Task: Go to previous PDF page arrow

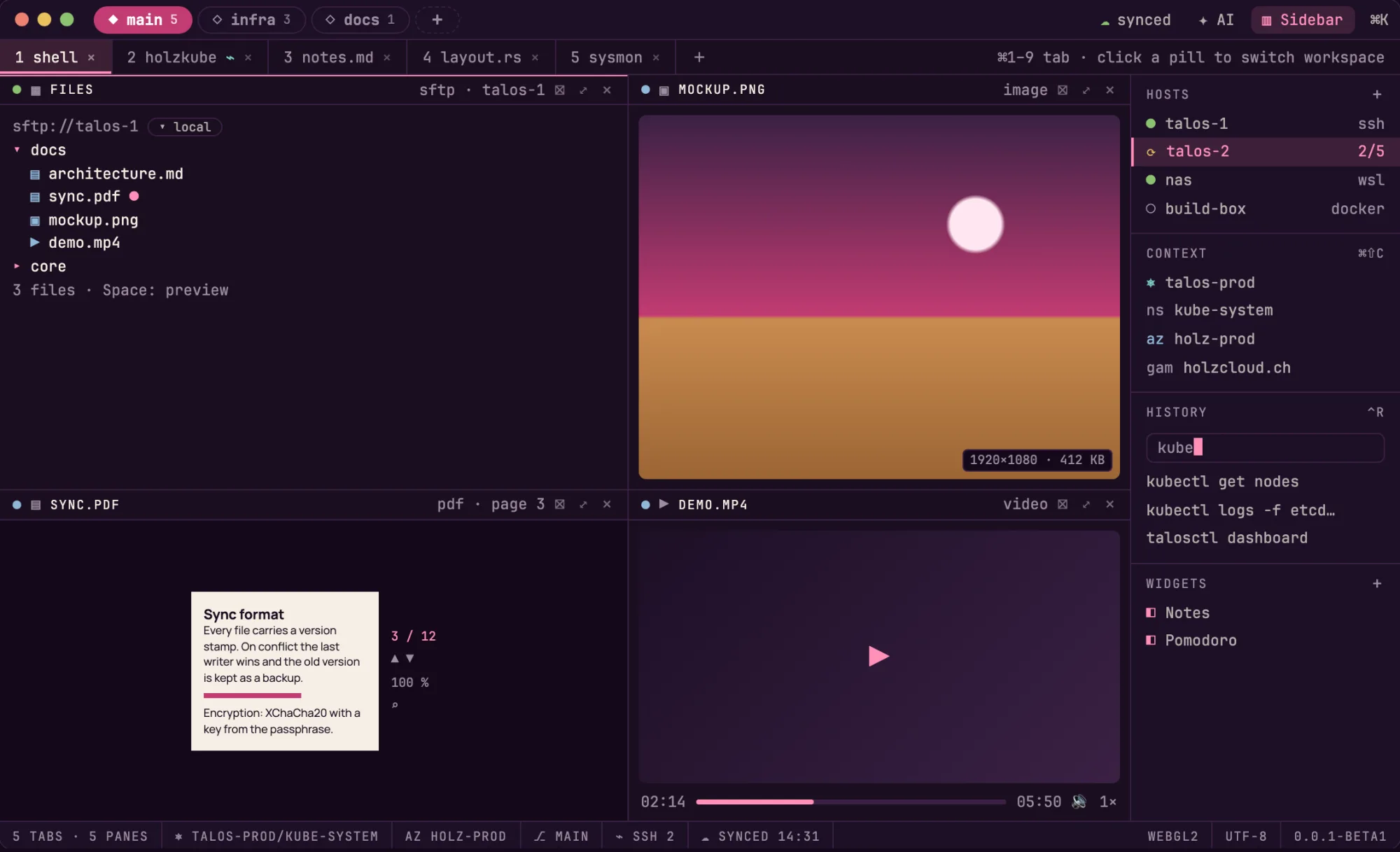Action: coord(395,658)
